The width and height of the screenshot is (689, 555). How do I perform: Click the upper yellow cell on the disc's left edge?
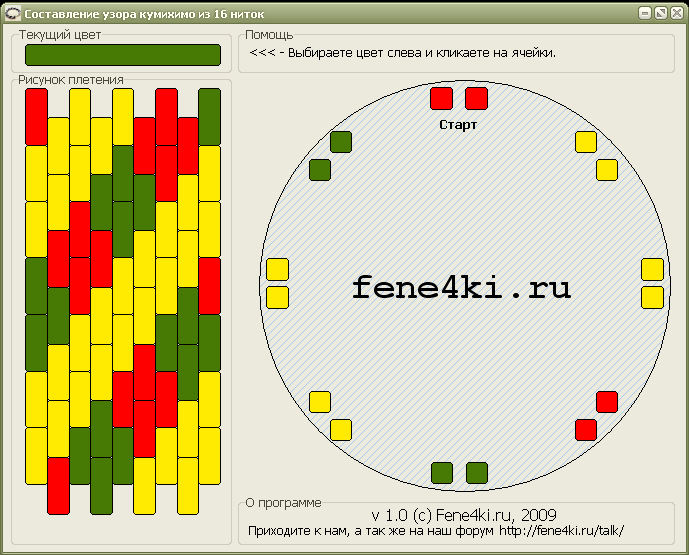(x=278, y=269)
